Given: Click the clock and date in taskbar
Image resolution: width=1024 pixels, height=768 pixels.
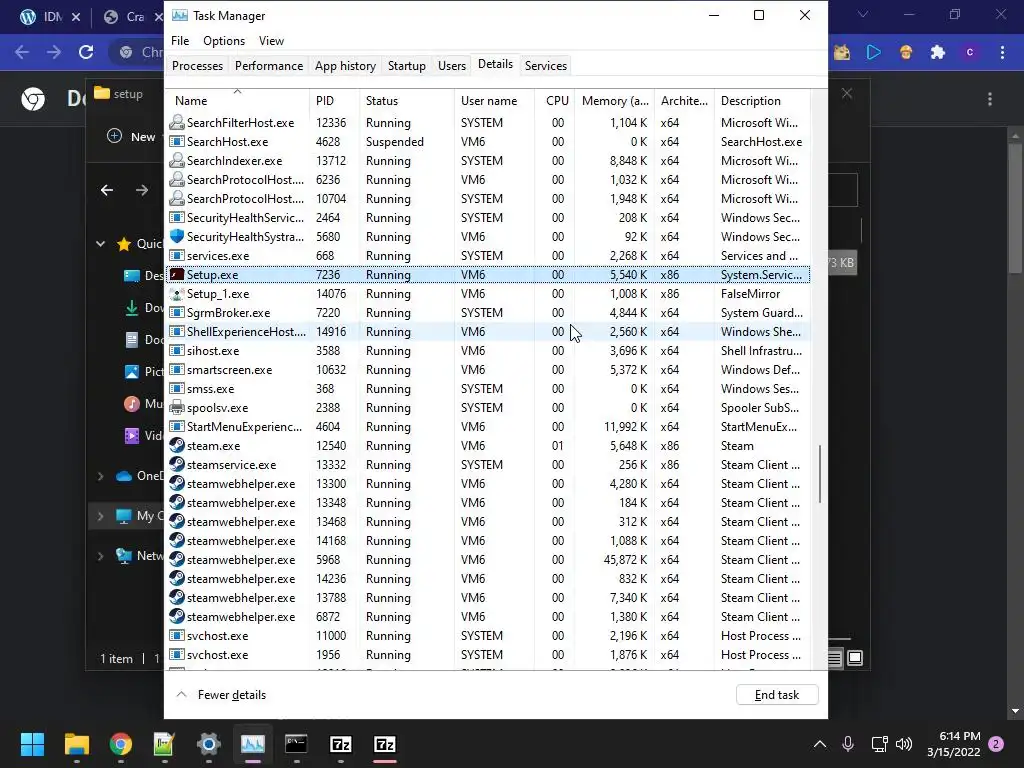Looking at the screenshot, I should pyautogui.click(x=953, y=744).
